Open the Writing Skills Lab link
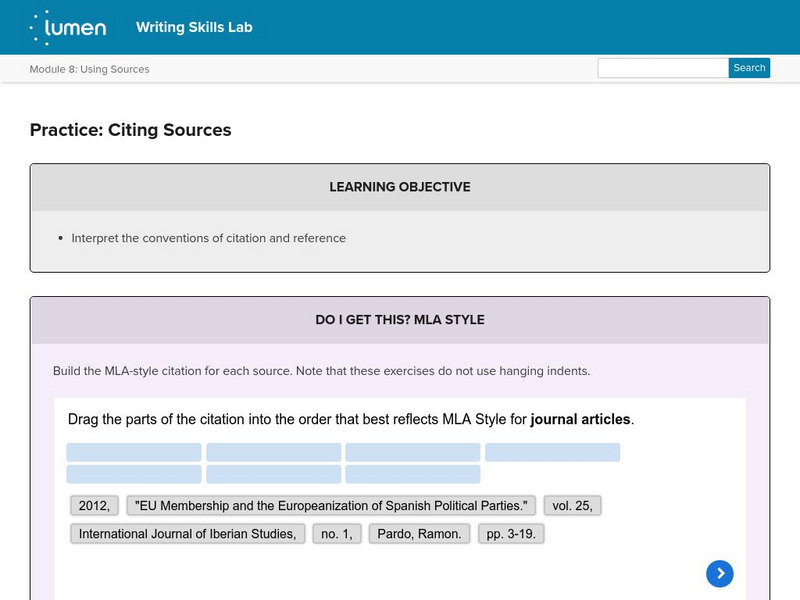The image size is (800, 600). coord(194,27)
